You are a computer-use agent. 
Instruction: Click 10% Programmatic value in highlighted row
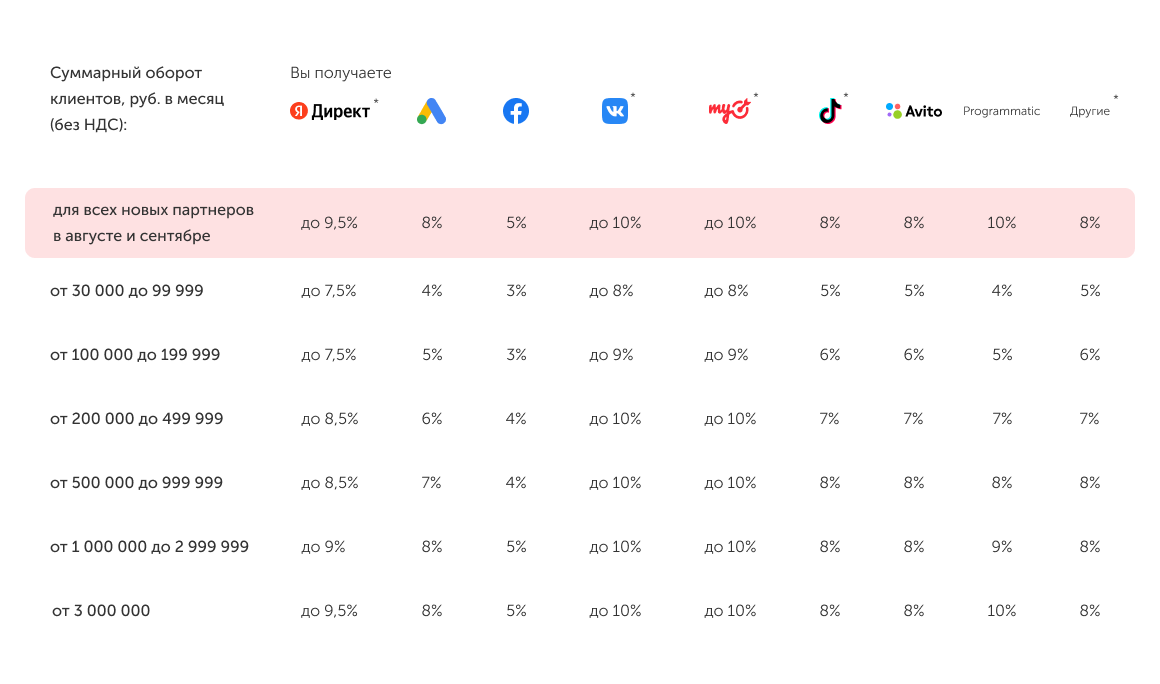click(x=1001, y=223)
